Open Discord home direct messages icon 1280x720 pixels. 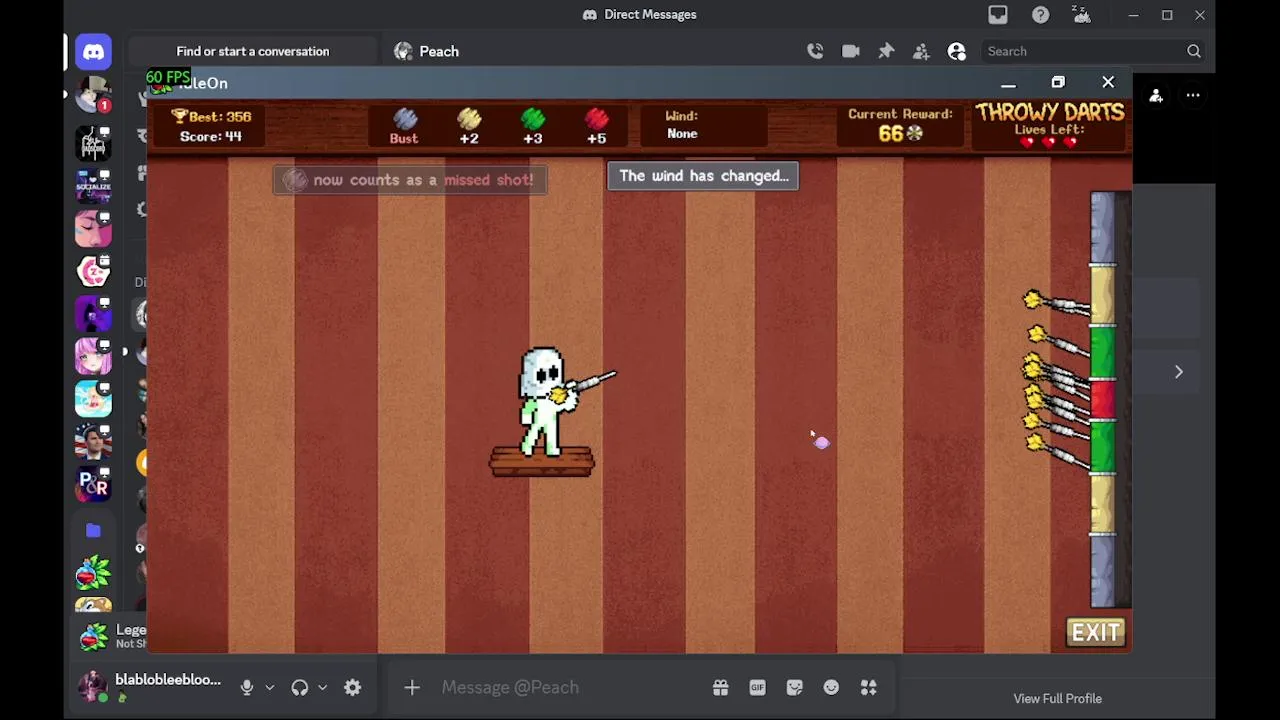pos(93,51)
